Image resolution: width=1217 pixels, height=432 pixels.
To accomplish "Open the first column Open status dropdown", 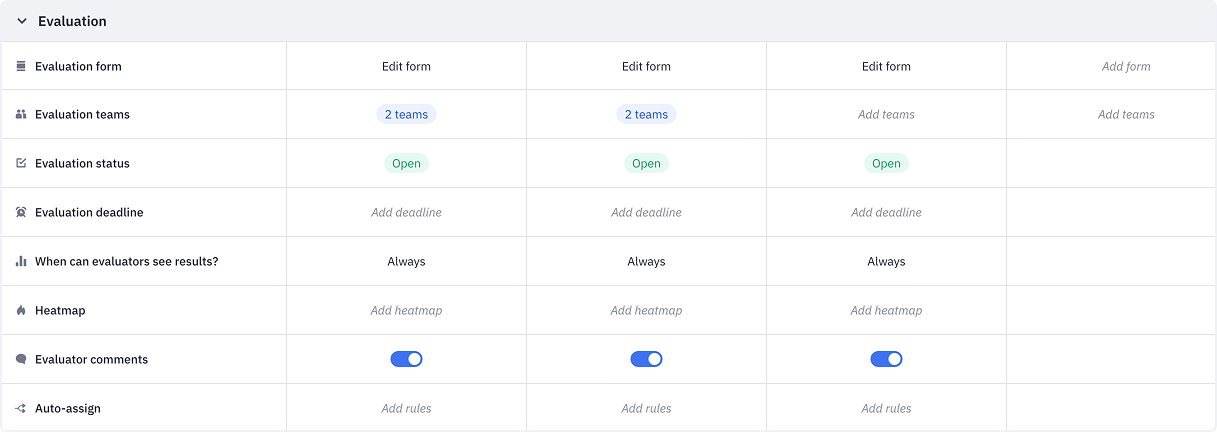I will tap(406, 163).
